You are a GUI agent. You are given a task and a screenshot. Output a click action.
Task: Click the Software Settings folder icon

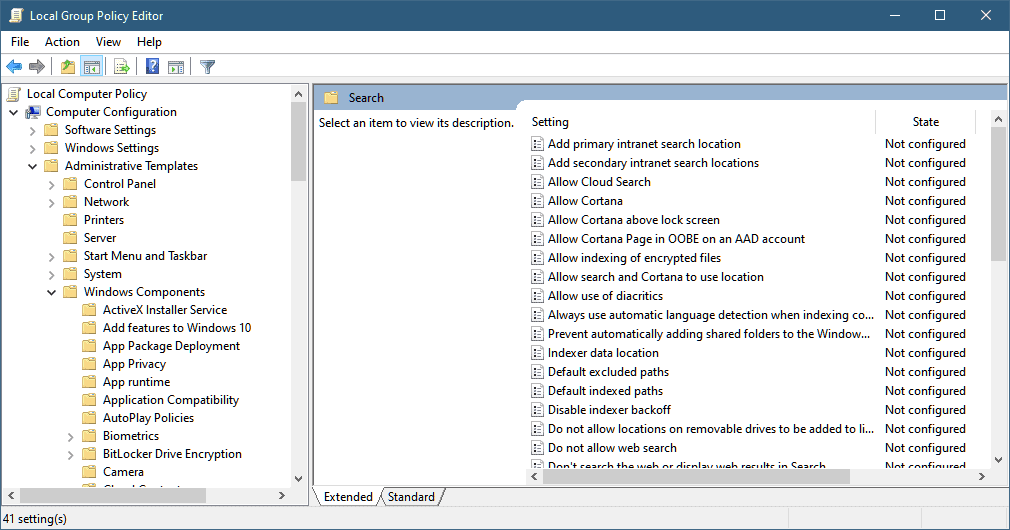point(52,130)
